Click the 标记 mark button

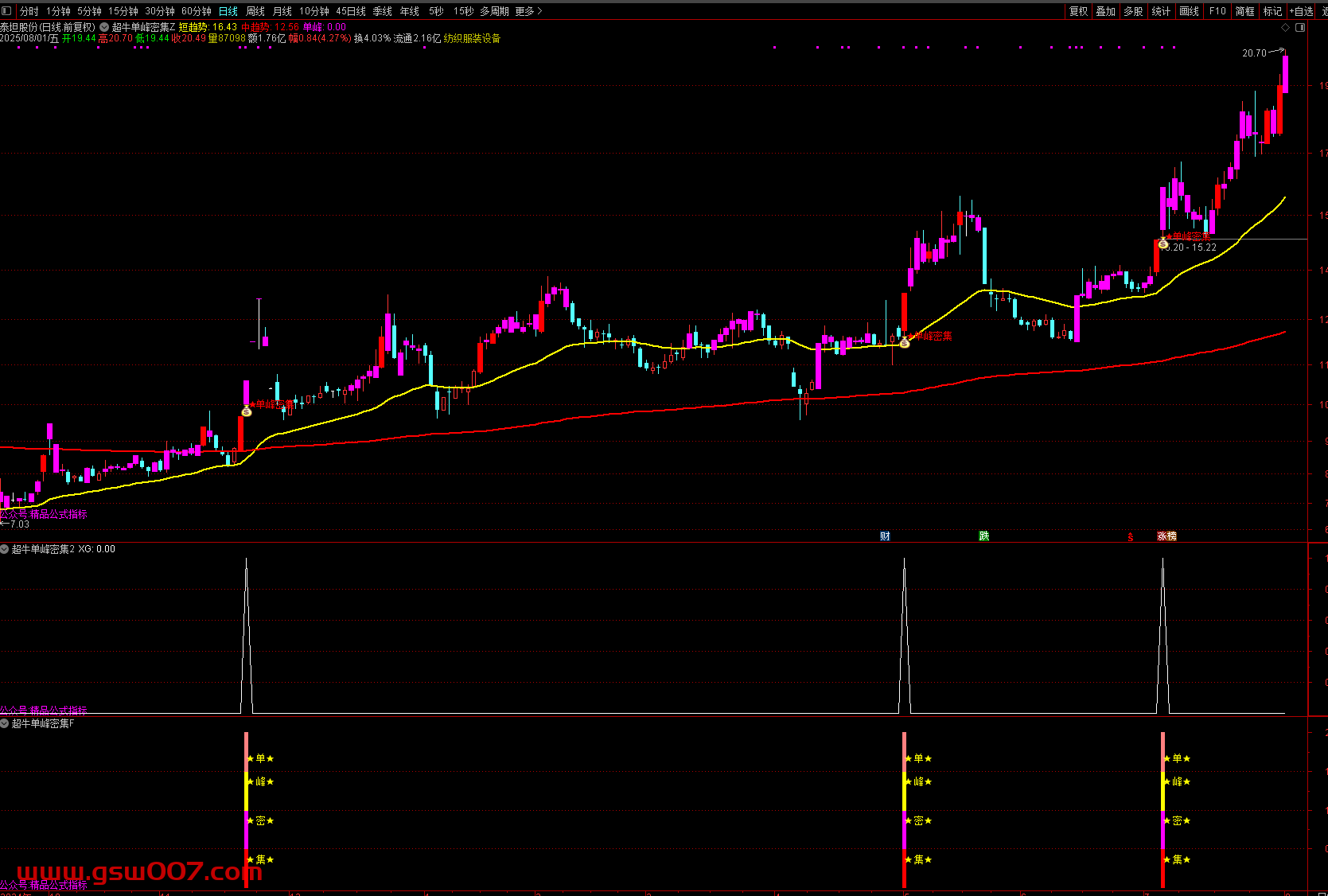[1273, 11]
